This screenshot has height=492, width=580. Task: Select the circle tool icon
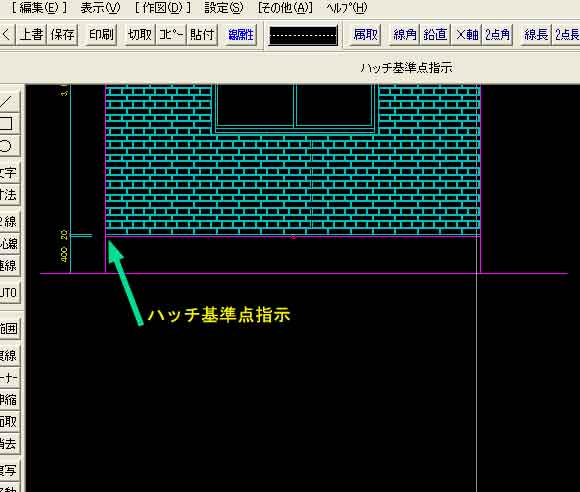click(x=8, y=145)
